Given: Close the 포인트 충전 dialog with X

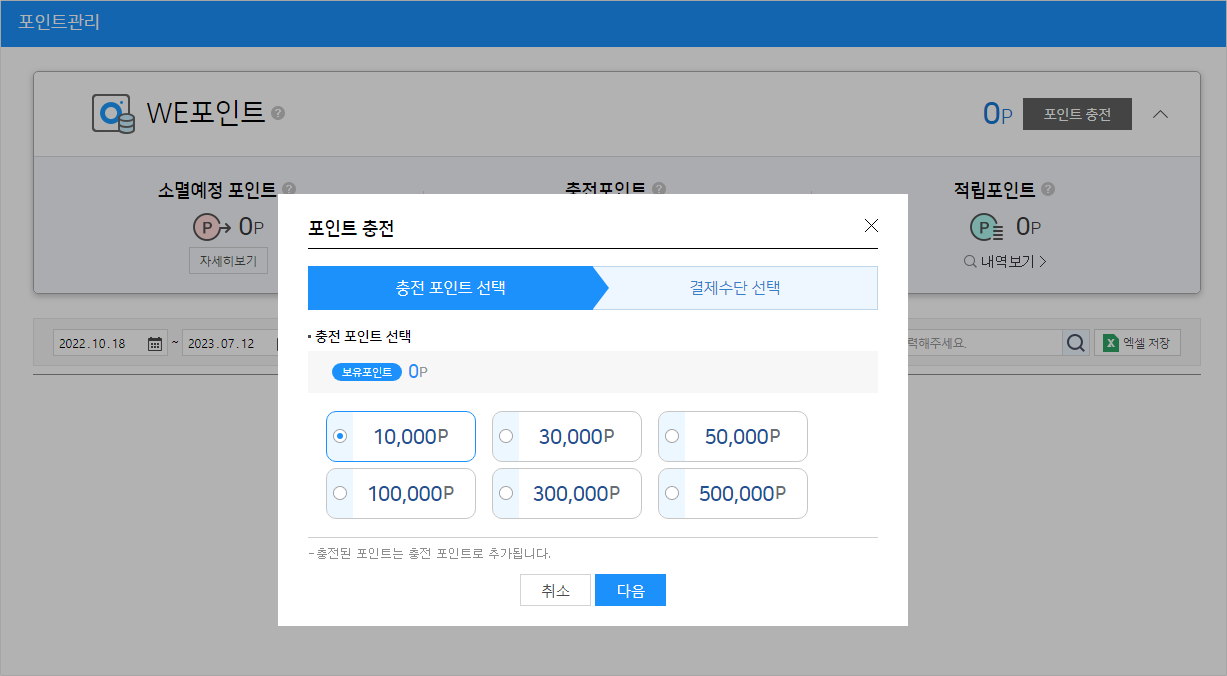Looking at the screenshot, I should click(871, 226).
